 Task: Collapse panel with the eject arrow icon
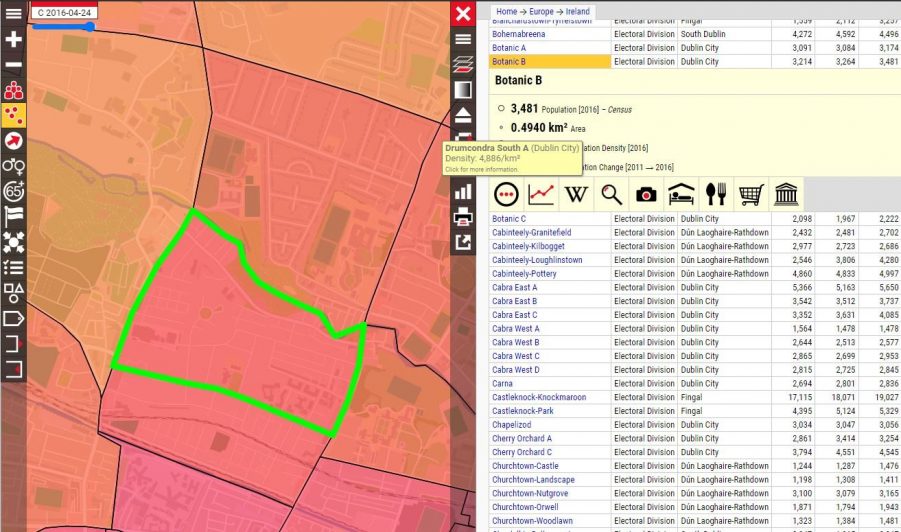click(463, 115)
